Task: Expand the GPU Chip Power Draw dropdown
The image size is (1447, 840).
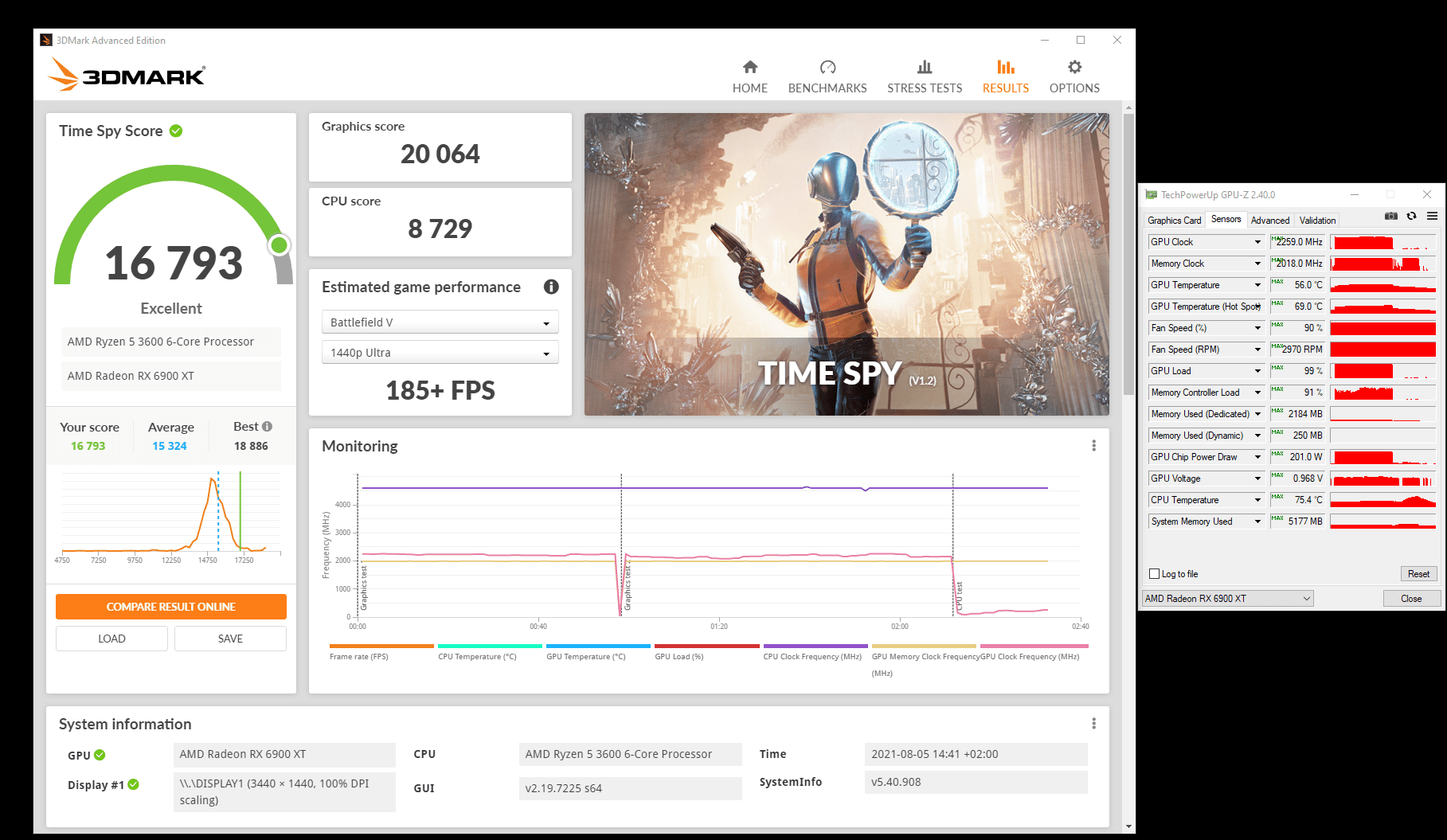Action: coord(1257,457)
